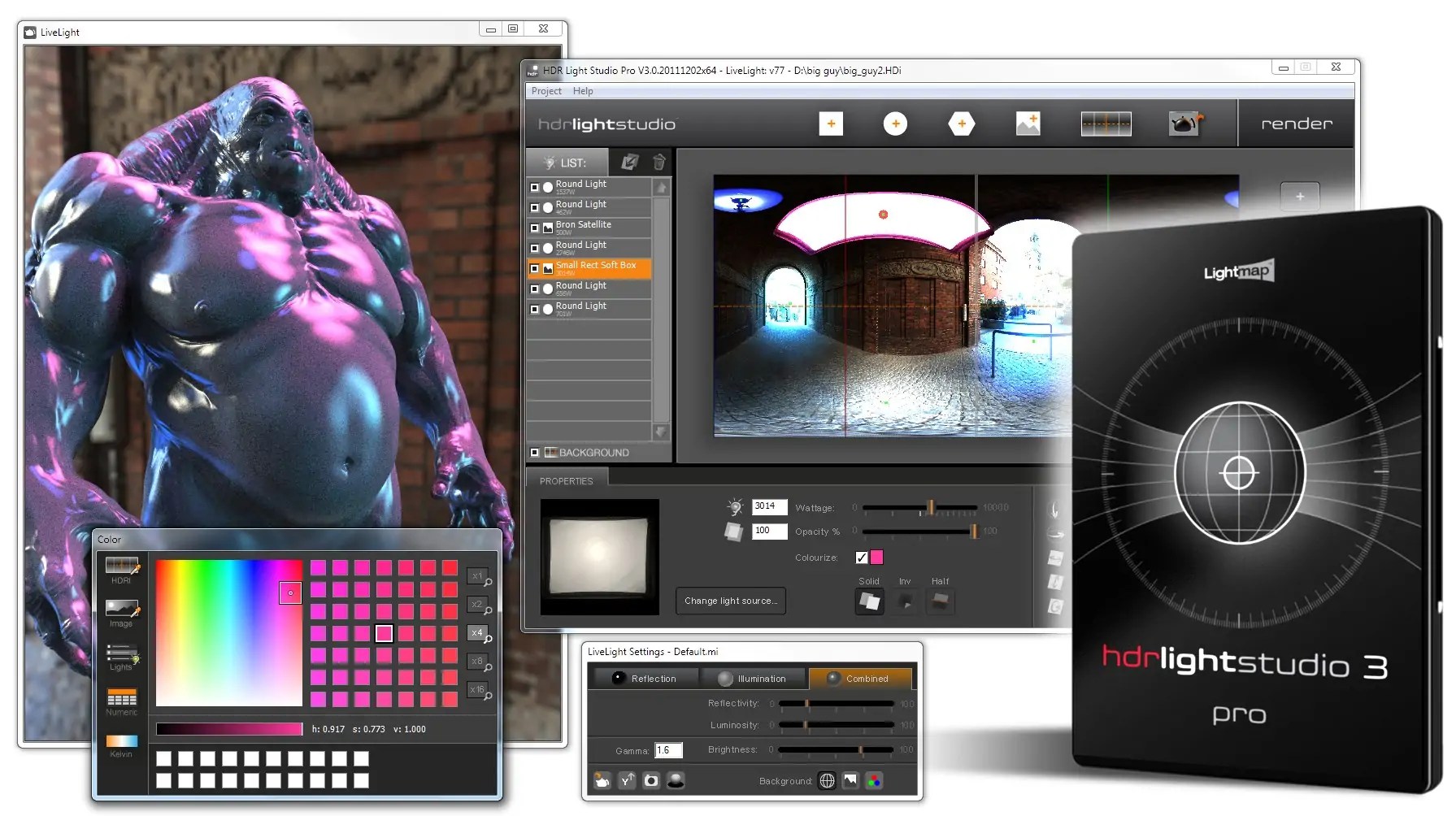This screenshot has height=816, width=1456.
Task: Set swatch zoom to x4
Action: tap(480, 634)
